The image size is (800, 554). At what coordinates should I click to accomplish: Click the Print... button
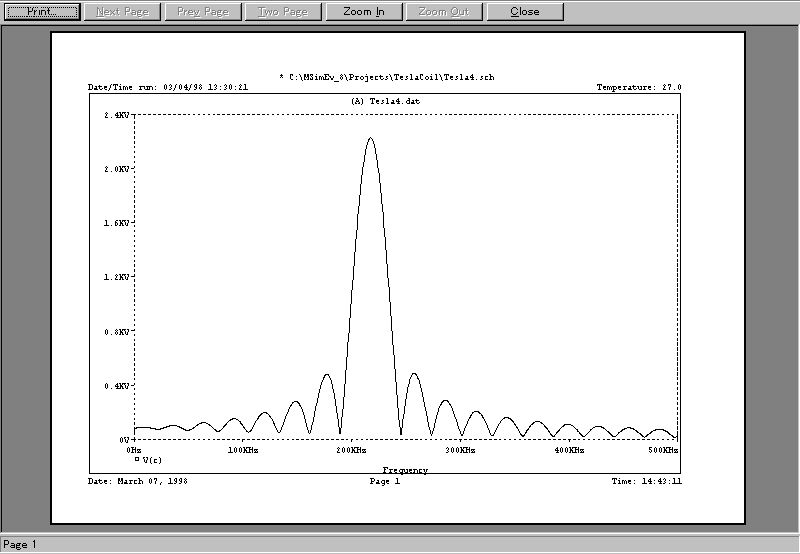(x=41, y=12)
